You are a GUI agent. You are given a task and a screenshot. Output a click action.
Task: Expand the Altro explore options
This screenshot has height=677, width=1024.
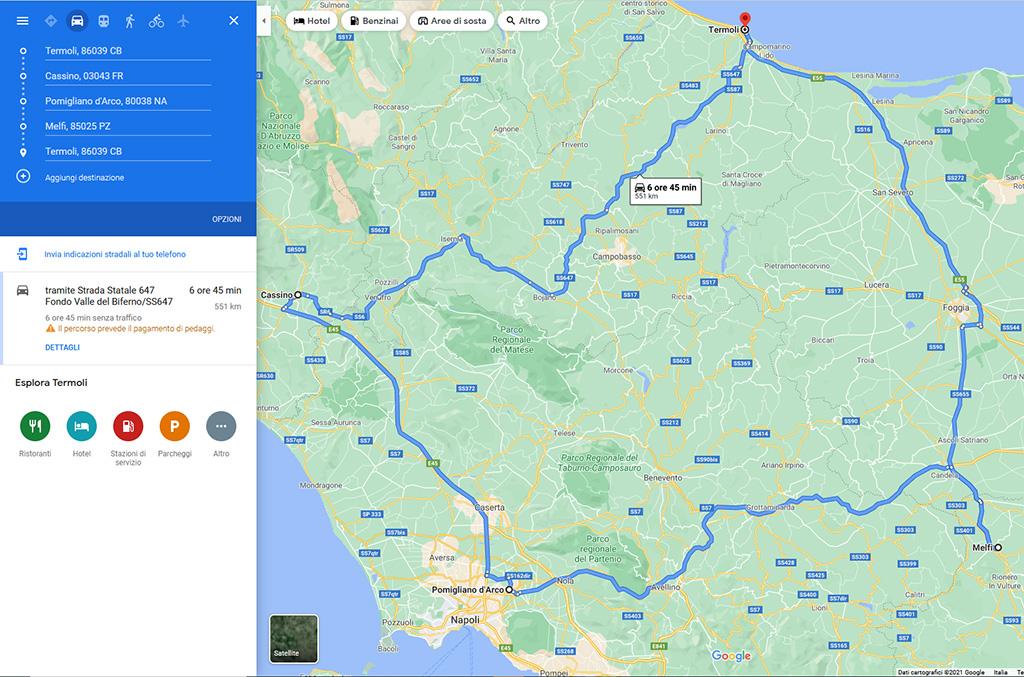point(221,426)
